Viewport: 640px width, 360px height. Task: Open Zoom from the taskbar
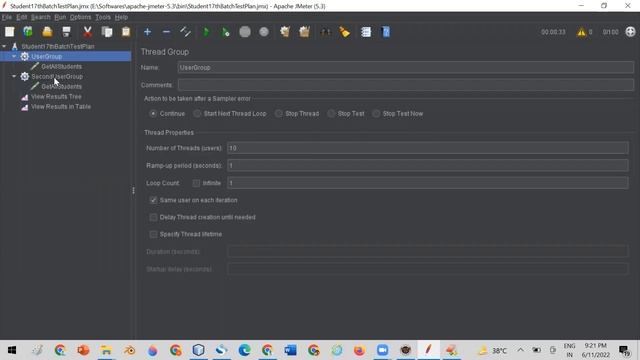(x=382, y=350)
